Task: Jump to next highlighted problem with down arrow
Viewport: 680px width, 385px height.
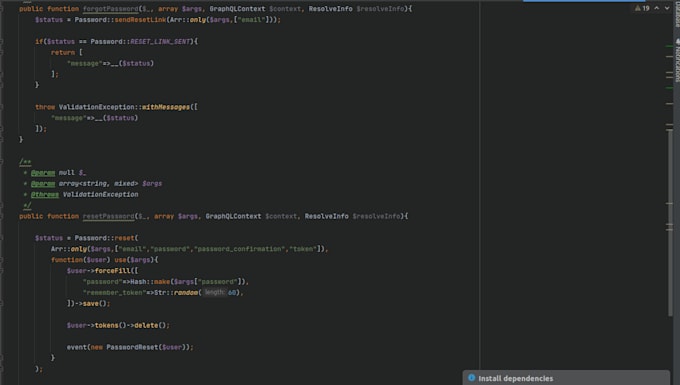Action: 667,8
